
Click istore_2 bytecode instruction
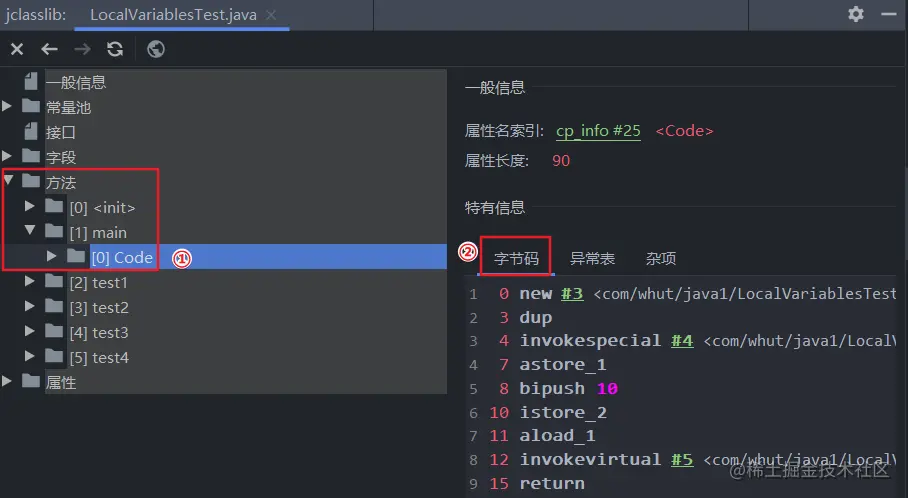point(563,412)
